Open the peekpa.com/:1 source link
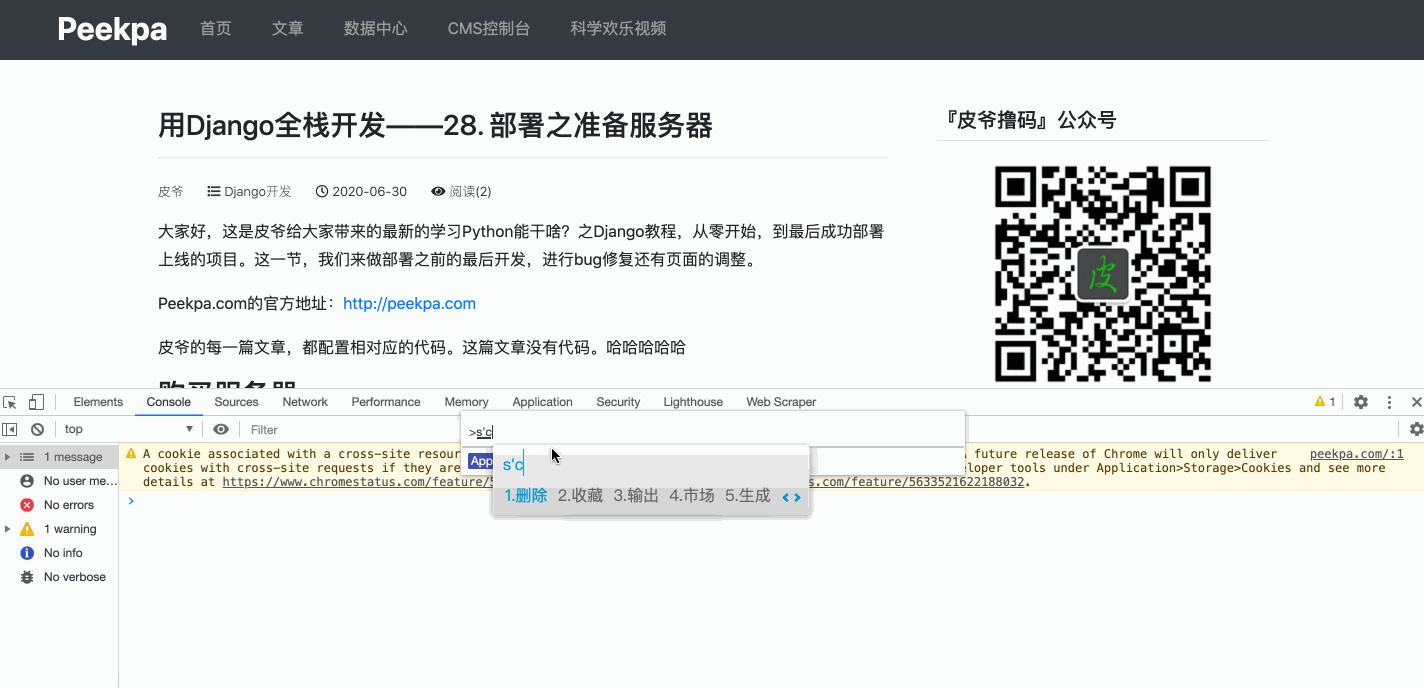Image resolution: width=1424 pixels, height=688 pixels. pos(1356,454)
